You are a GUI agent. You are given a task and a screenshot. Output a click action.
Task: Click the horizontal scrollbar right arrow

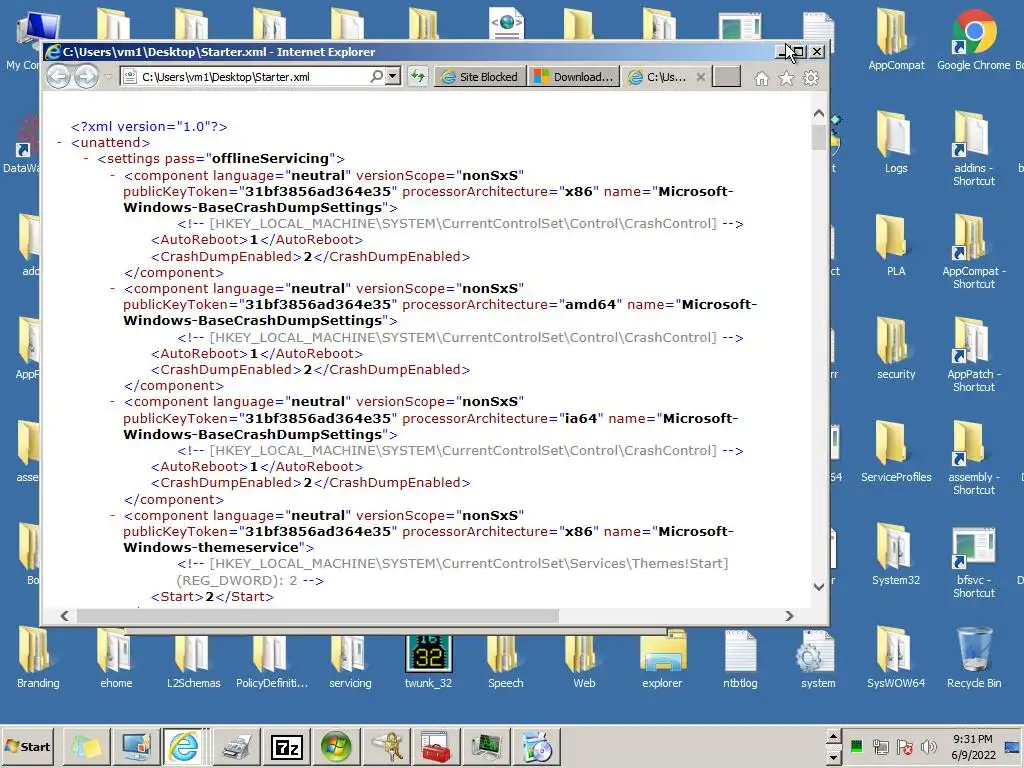(x=789, y=616)
